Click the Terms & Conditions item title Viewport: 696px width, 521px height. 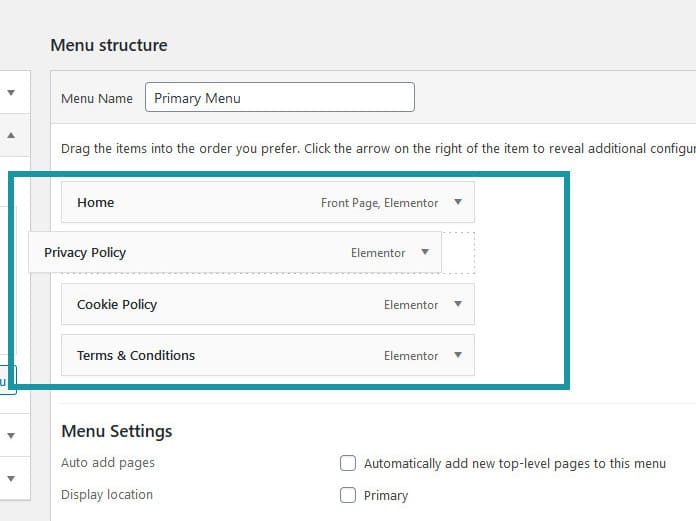coord(136,355)
